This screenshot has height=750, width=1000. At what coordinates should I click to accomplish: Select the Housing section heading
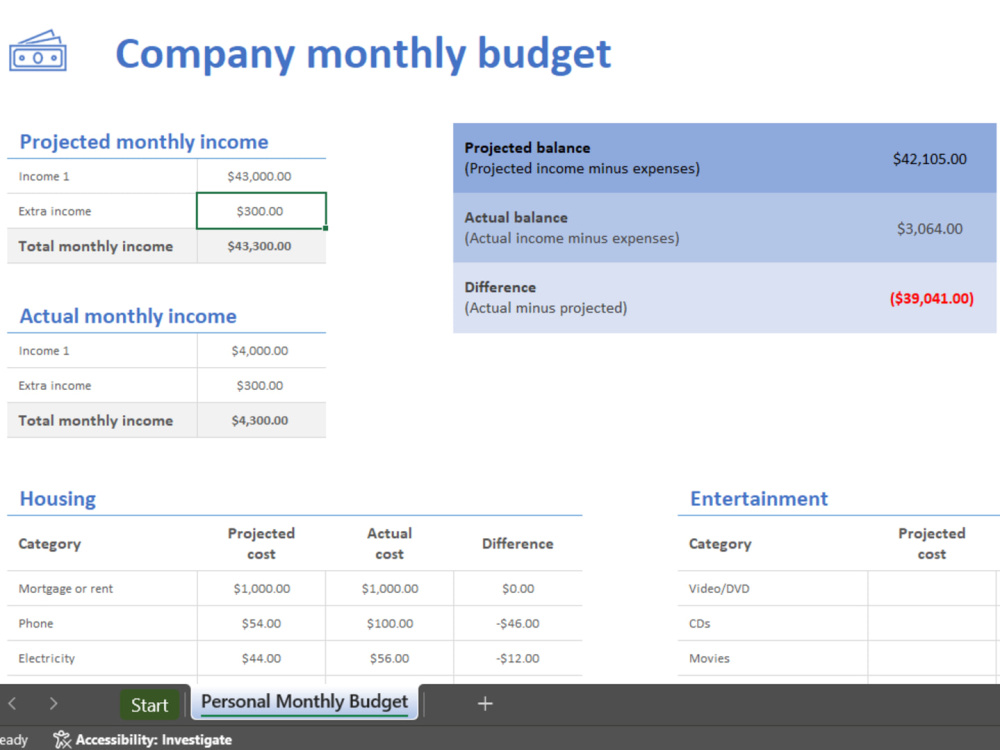pyautogui.click(x=57, y=498)
